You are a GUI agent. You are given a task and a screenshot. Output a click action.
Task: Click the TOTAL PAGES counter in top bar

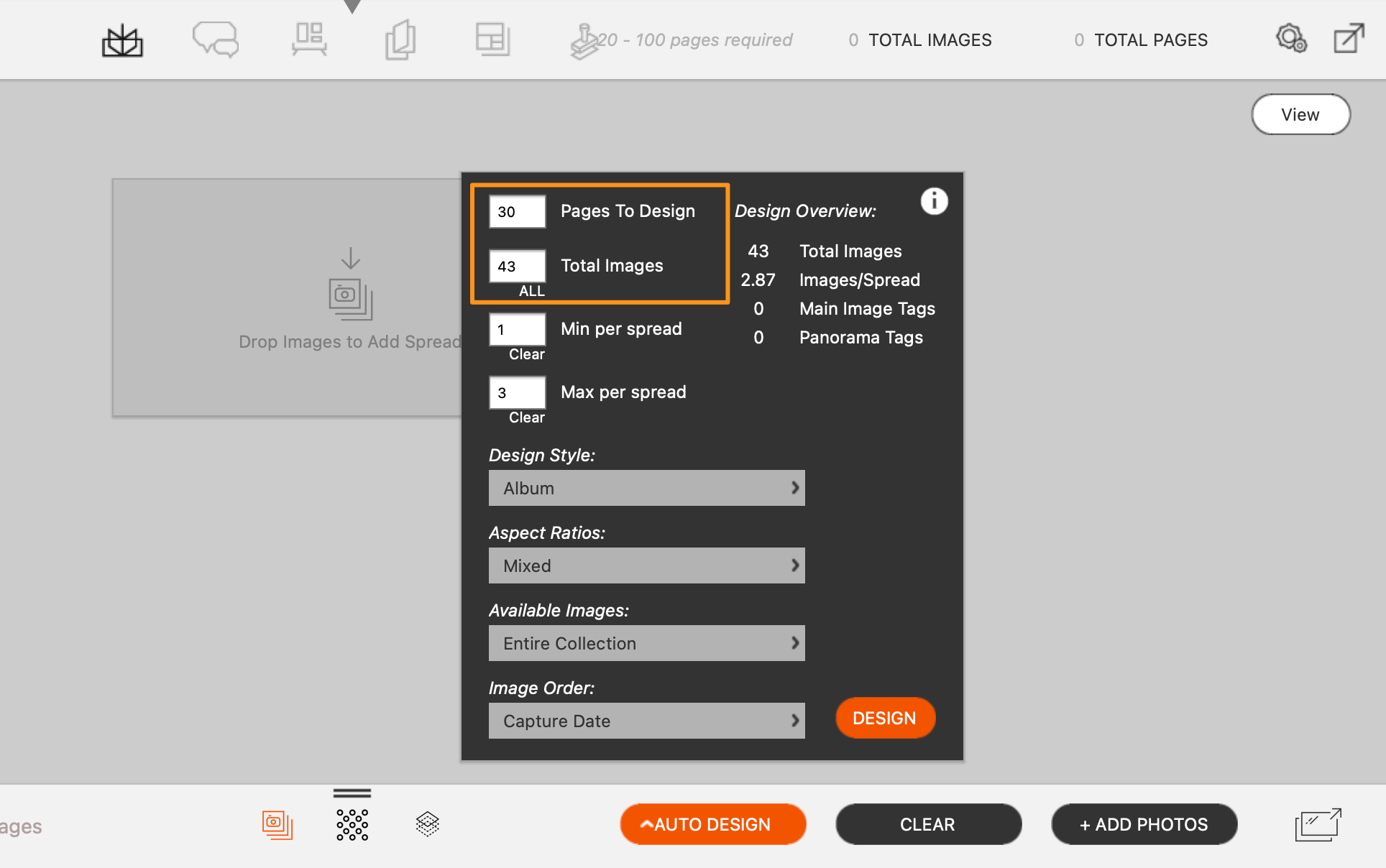pos(1141,40)
